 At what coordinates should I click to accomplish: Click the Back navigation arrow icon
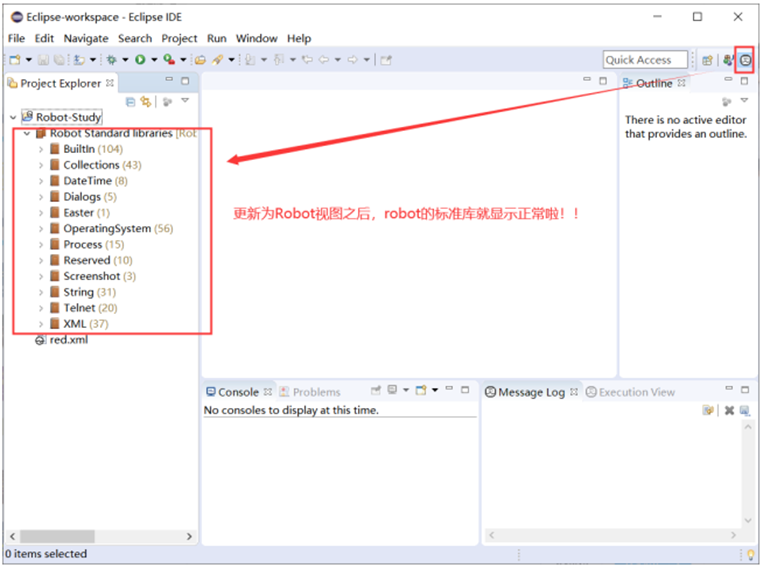[x=324, y=59]
